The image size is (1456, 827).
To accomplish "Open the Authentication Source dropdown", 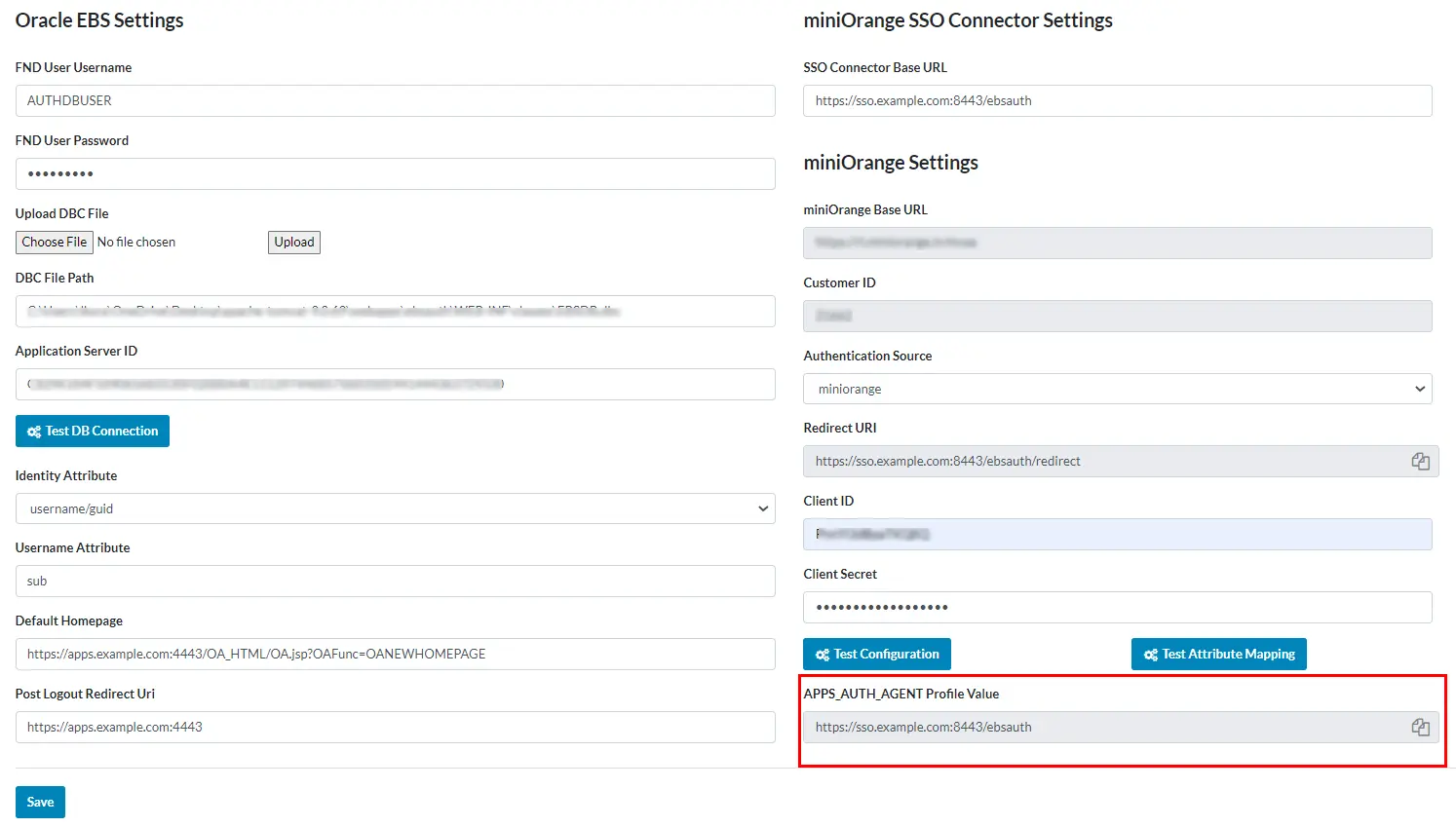I will tap(1420, 389).
